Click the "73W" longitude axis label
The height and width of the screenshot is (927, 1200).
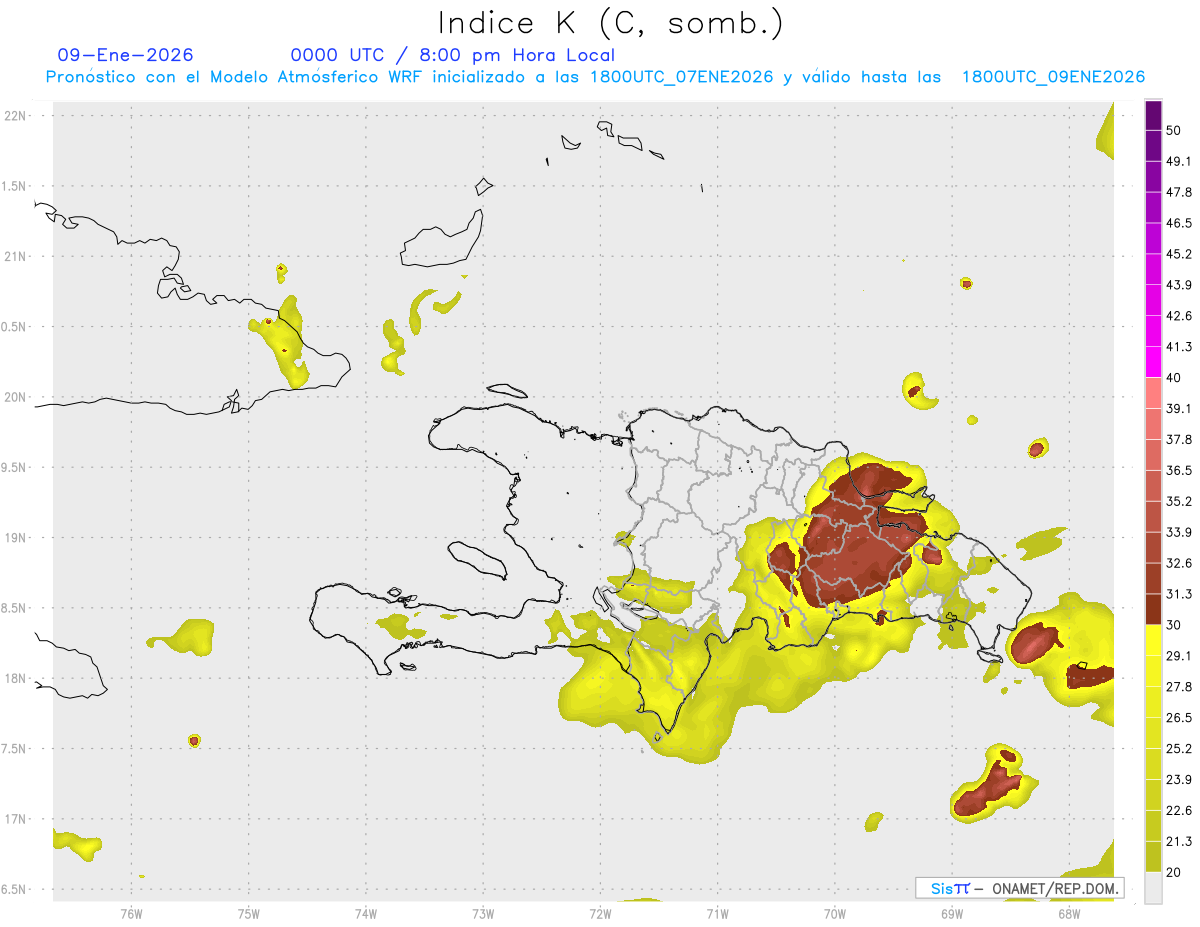click(483, 914)
